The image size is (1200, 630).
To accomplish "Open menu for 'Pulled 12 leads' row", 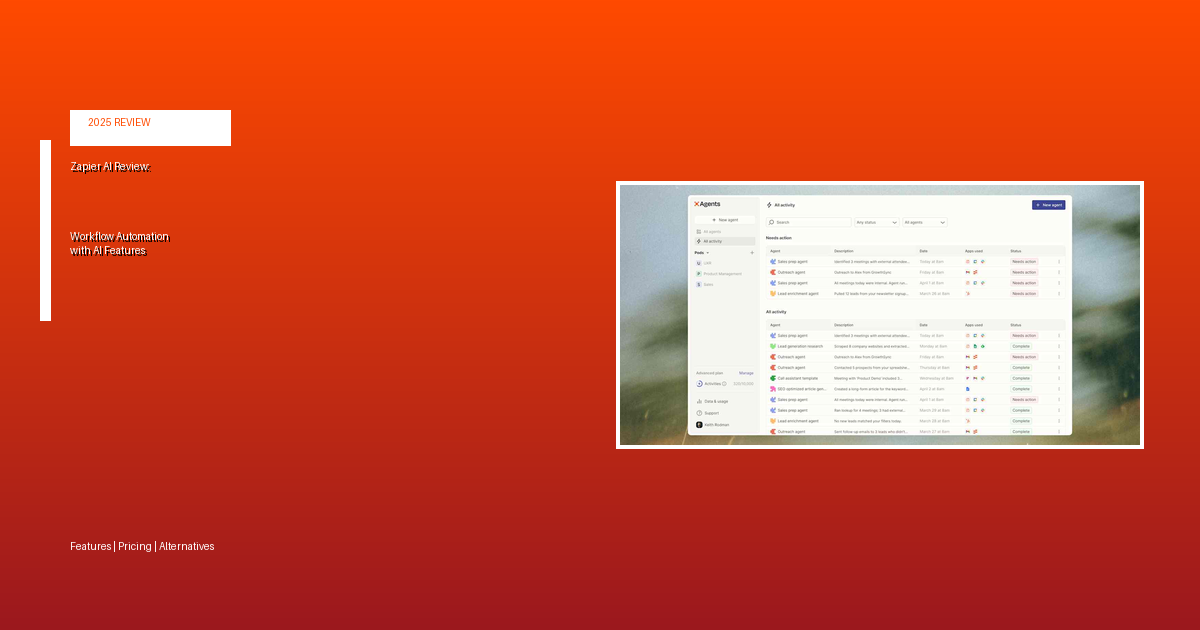I will pyautogui.click(x=1059, y=294).
